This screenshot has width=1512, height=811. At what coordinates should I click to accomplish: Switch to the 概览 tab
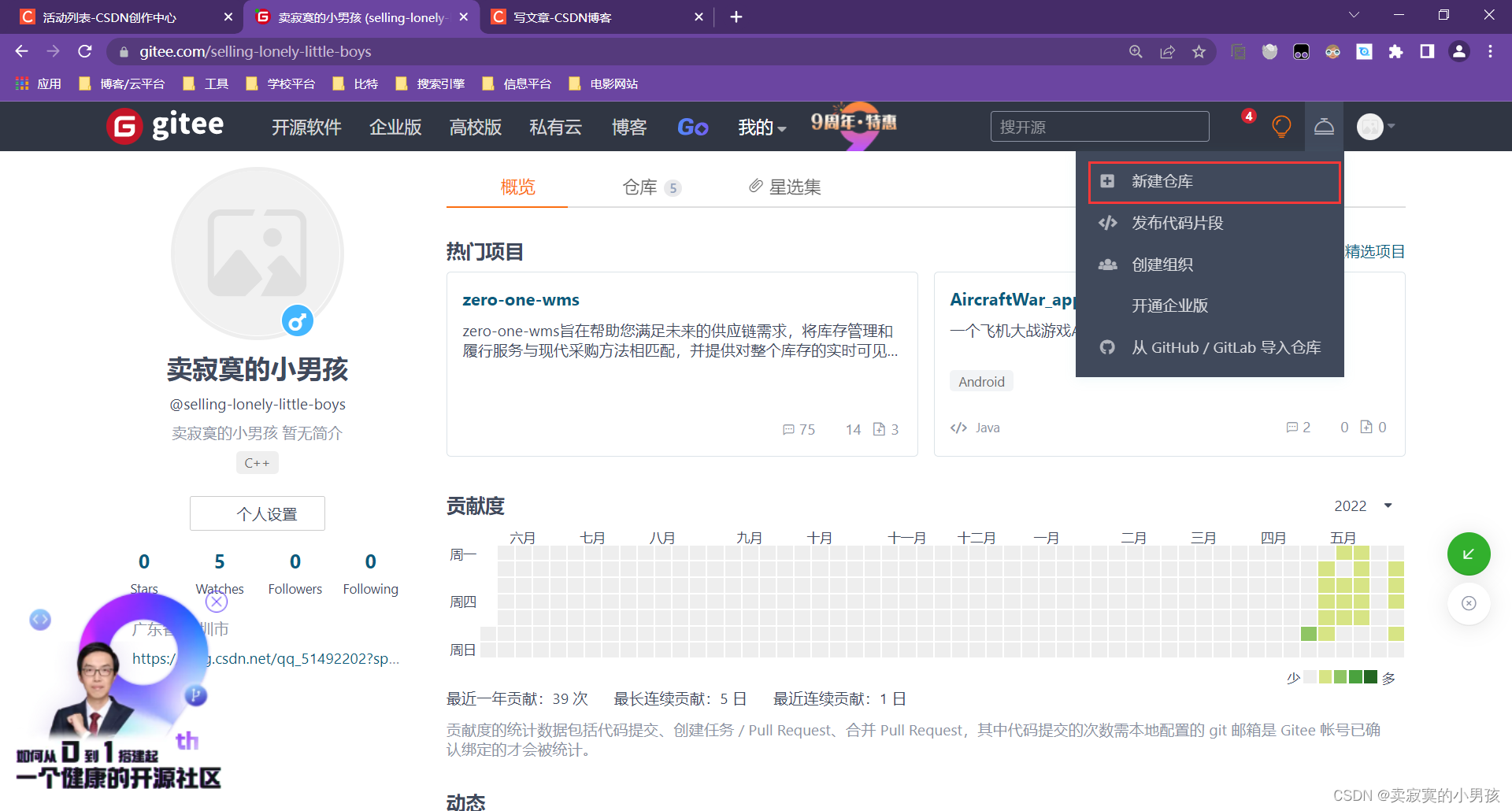[x=517, y=187]
